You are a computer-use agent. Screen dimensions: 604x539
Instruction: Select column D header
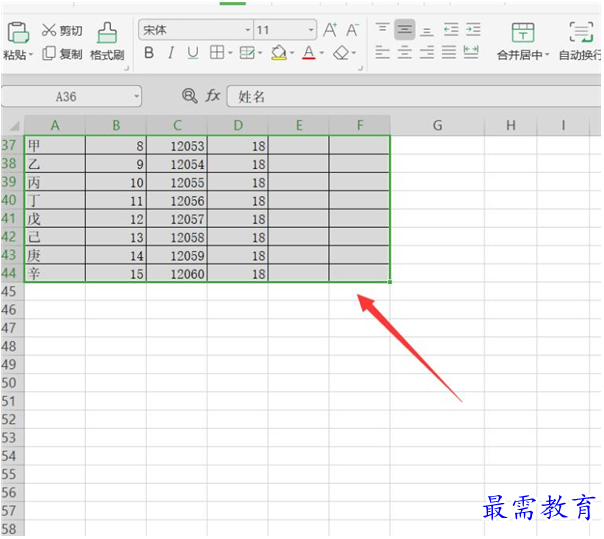[x=238, y=125]
